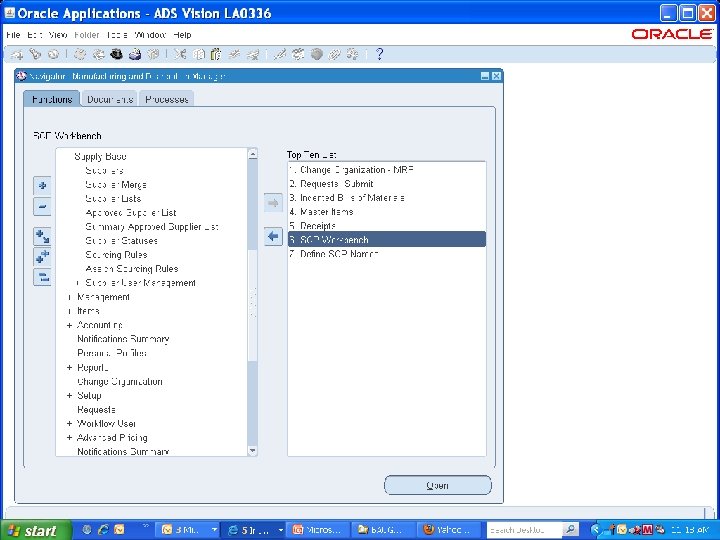Click the Find flashlight toolbar icon
The height and width of the screenshot is (540, 720).
[35, 55]
